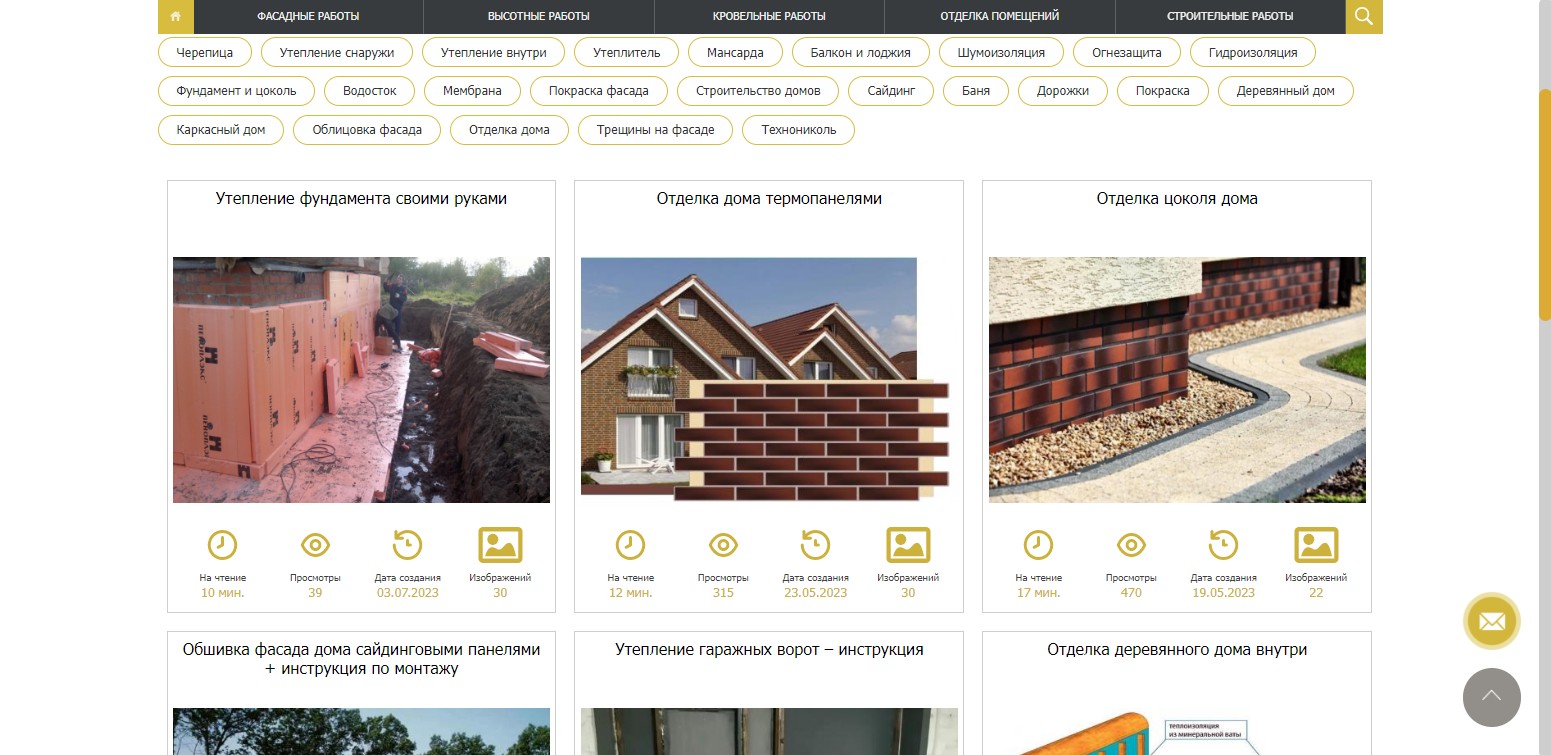Image resolution: width=1551 pixels, height=755 pixels.
Task: Select the Черепица tag
Action: pos(205,52)
